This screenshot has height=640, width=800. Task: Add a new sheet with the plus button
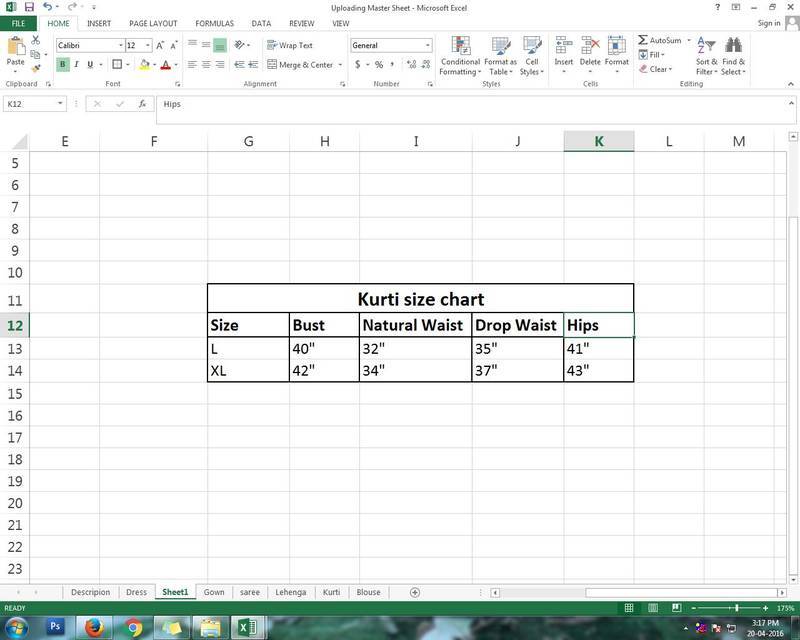415,592
